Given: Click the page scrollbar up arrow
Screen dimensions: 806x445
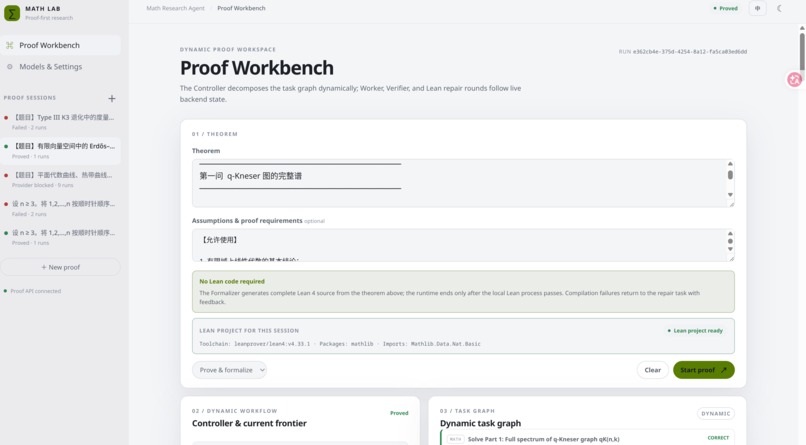Looking at the screenshot, I should pos(802,28).
